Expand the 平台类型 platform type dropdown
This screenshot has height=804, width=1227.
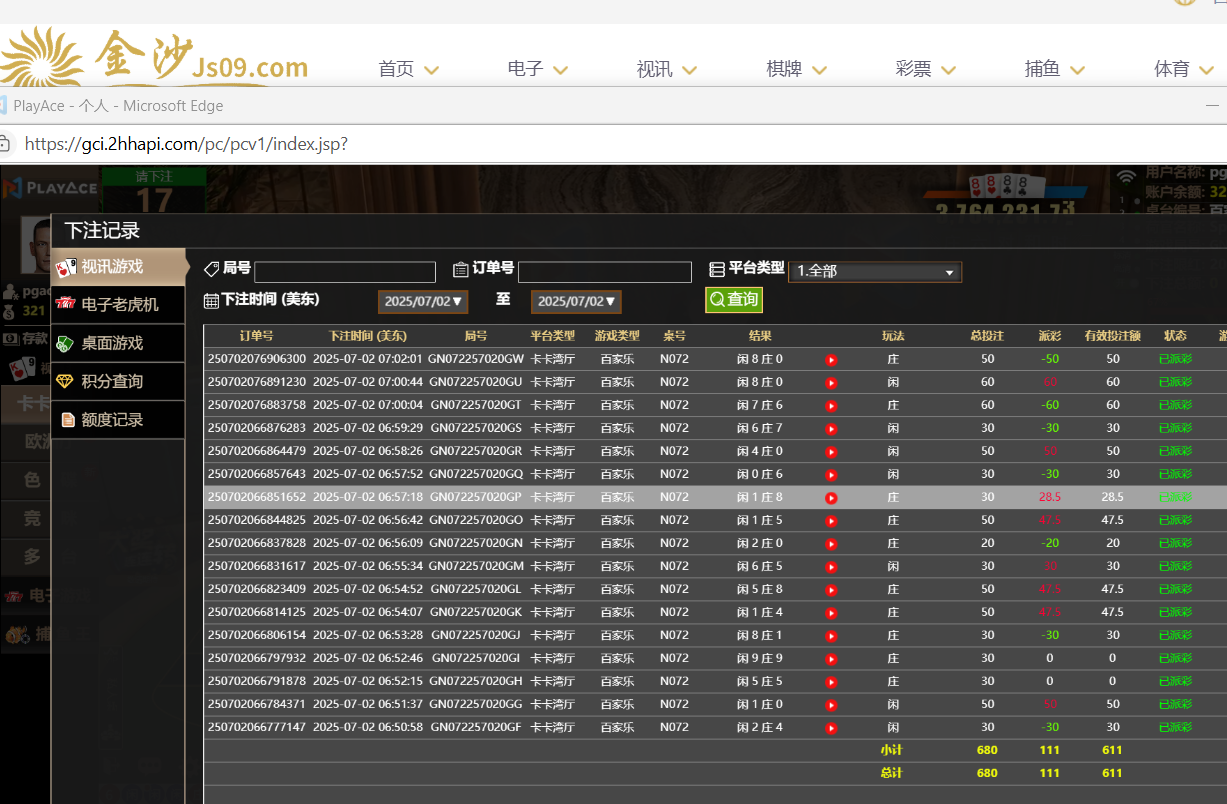point(874,271)
